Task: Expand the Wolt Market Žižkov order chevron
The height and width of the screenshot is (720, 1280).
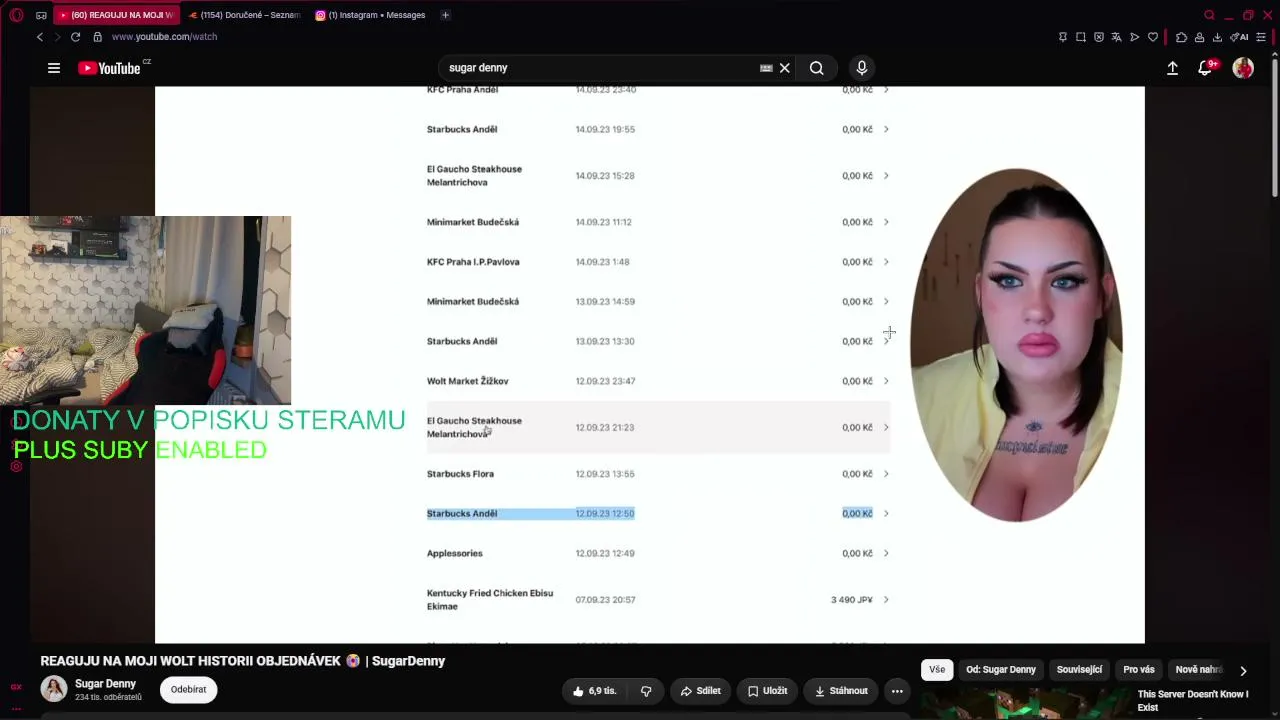Action: (886, 381)
